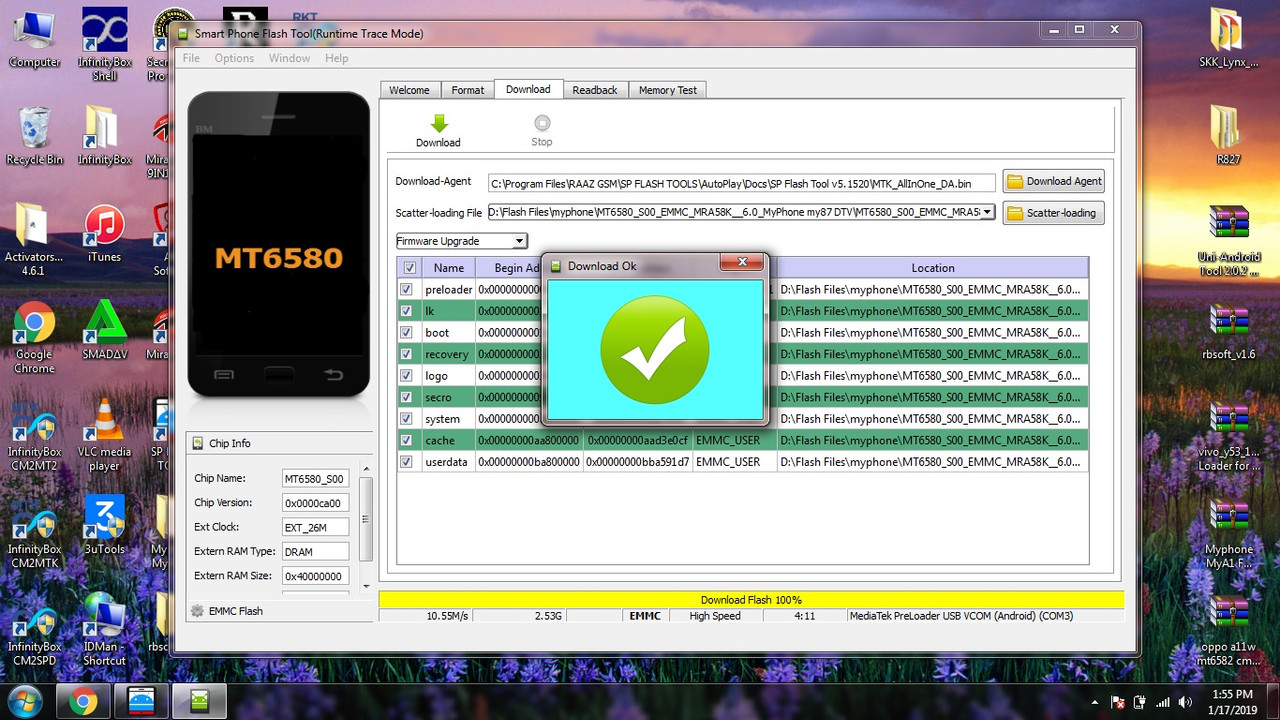Click the Download-Agent file path field
The height and width of the screenshot is (720, 1280).
(x=742, y=183)
